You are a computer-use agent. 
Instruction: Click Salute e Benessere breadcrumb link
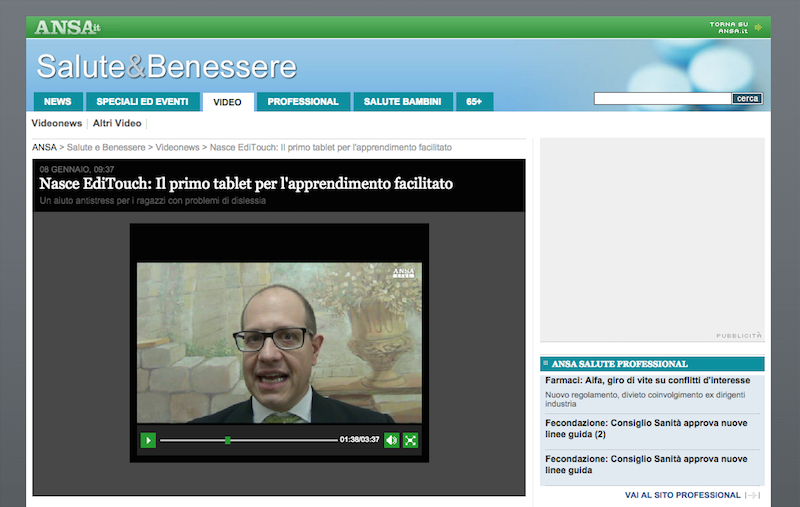(106, 147)
